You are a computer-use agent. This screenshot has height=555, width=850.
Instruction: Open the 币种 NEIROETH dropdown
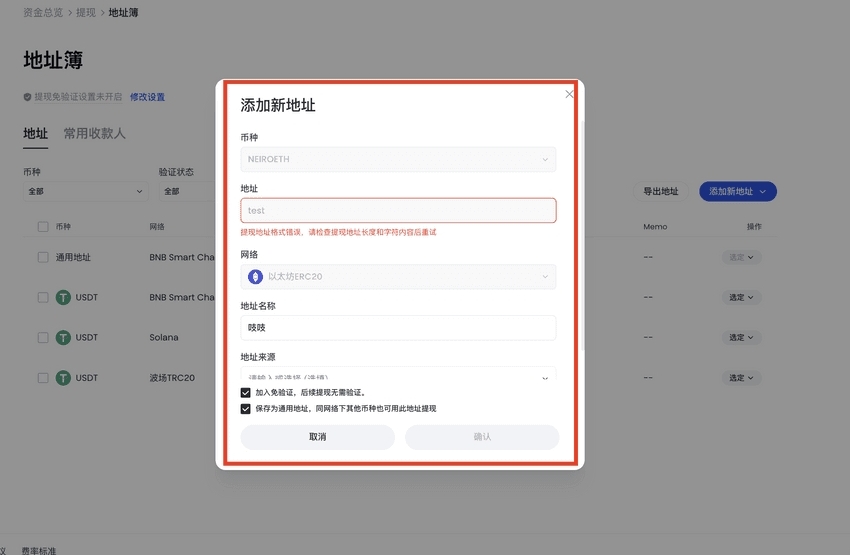pyautogui.click(x=398, y=159)
